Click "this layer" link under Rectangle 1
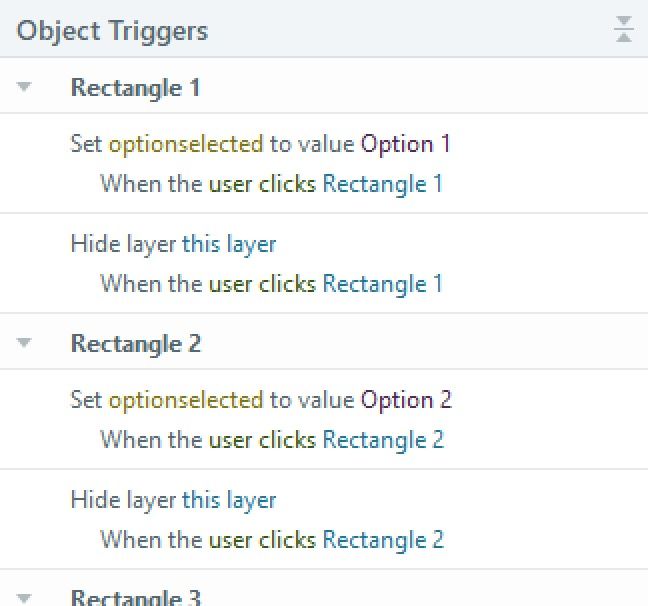The height and width of the screenshot is (606, 648). coord(228,244)
